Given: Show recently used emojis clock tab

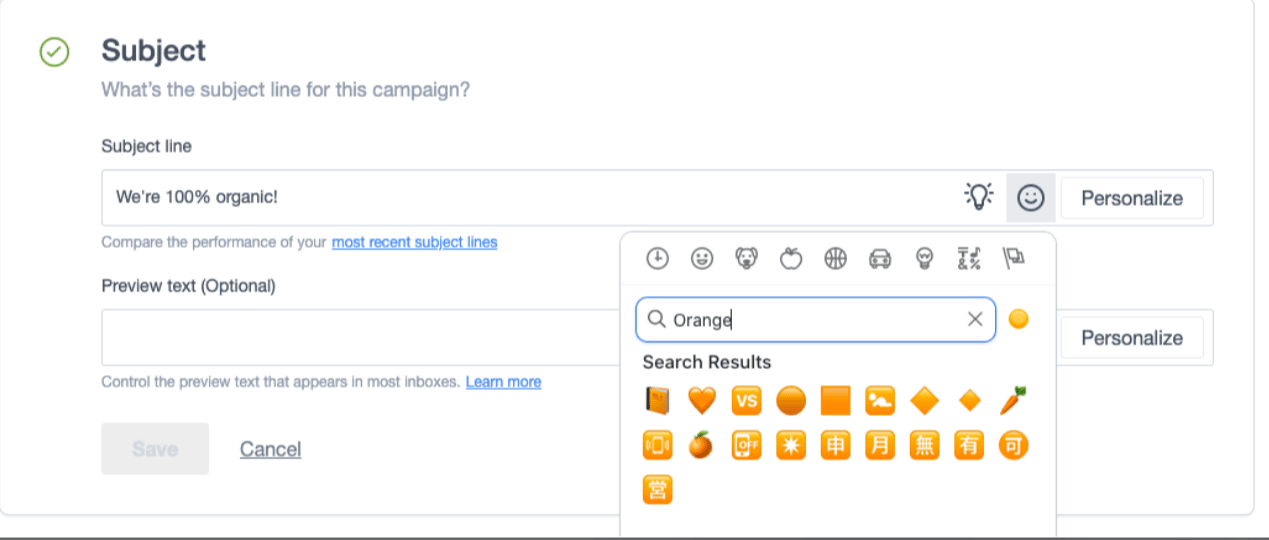Looking at the screenshot, I should 657,259.
